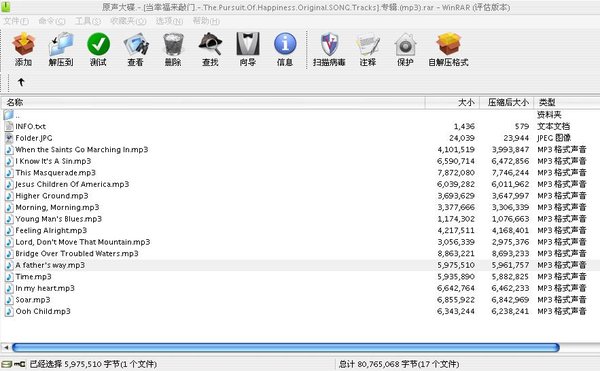600x371 pixels.
Task: Click the 查找 (Find) detective hat icon
Action: coord(210,45)
